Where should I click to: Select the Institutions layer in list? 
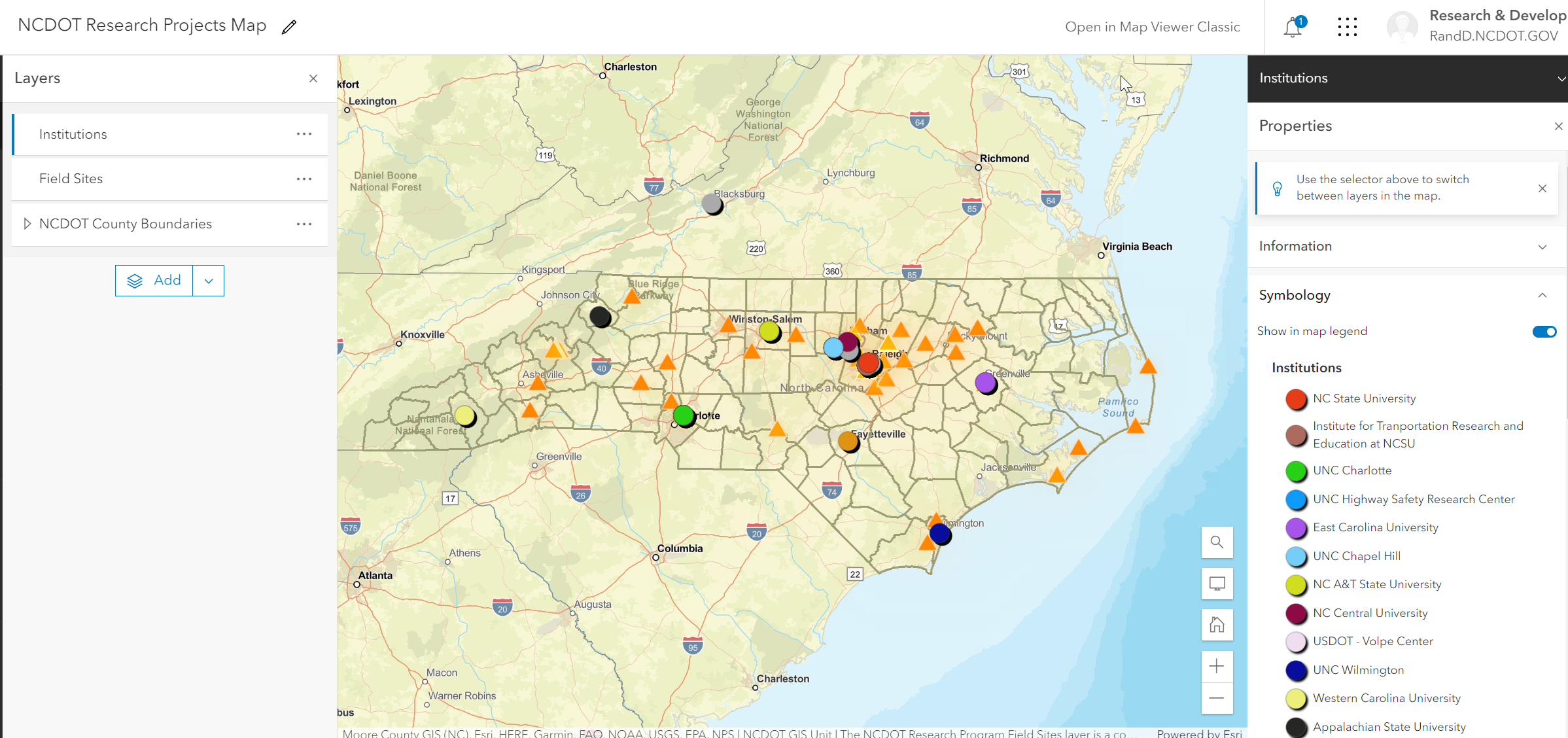click(73, 134)
